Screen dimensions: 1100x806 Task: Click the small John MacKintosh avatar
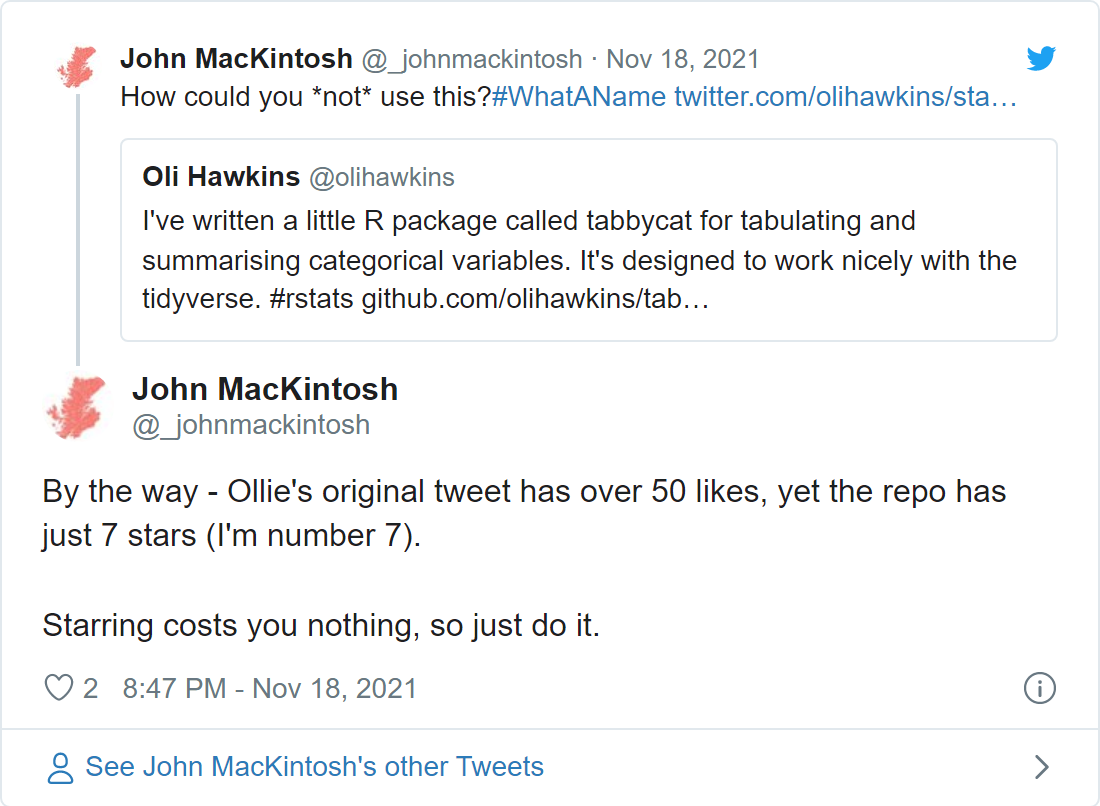click(x=77, y=67)
